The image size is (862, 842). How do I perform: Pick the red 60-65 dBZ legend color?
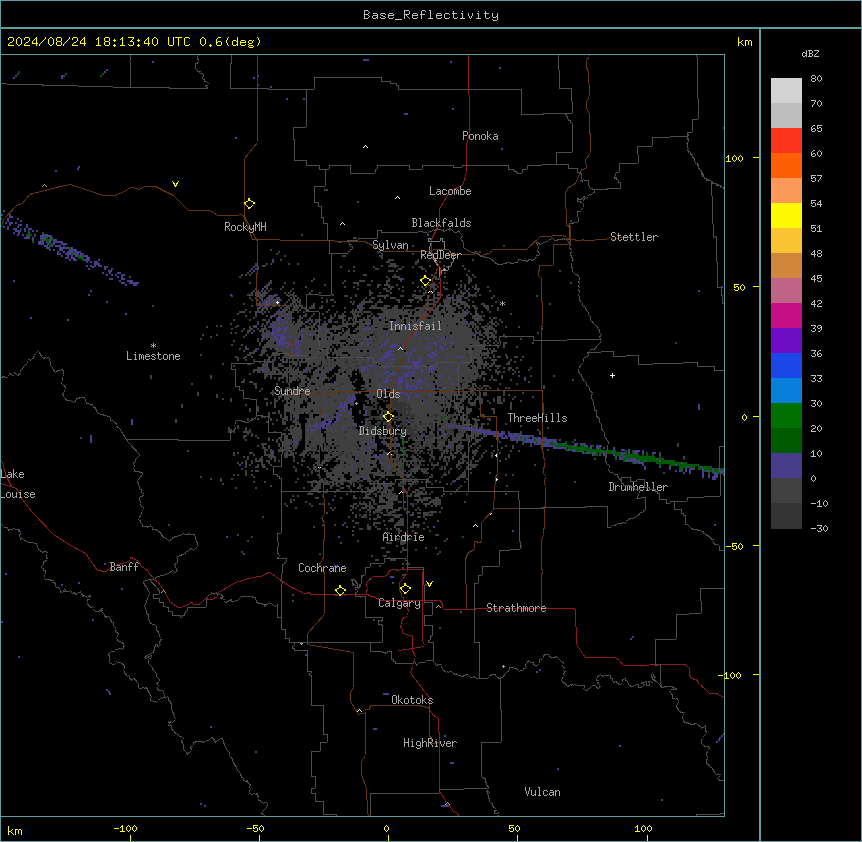(x=786, y=141)
